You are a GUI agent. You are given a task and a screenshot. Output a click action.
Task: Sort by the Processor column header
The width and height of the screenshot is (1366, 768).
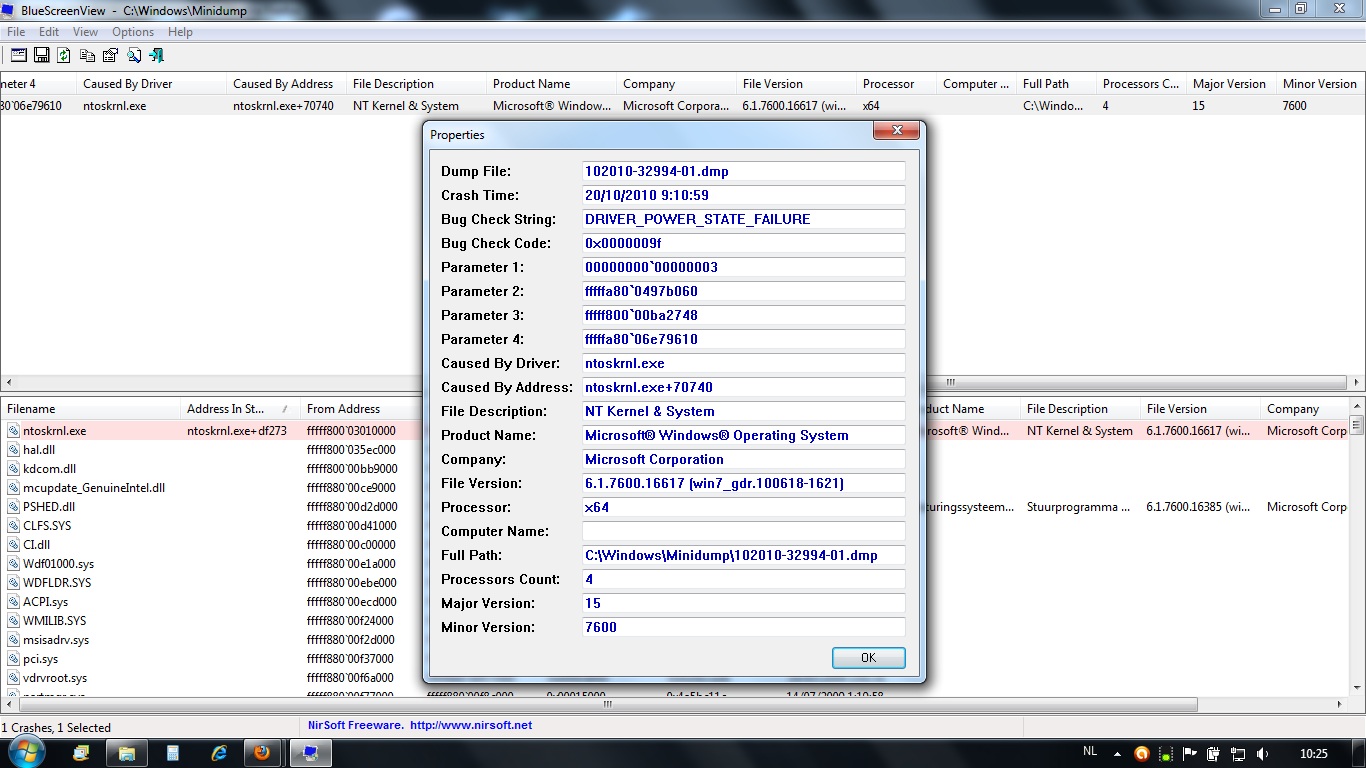coord(896,84)
